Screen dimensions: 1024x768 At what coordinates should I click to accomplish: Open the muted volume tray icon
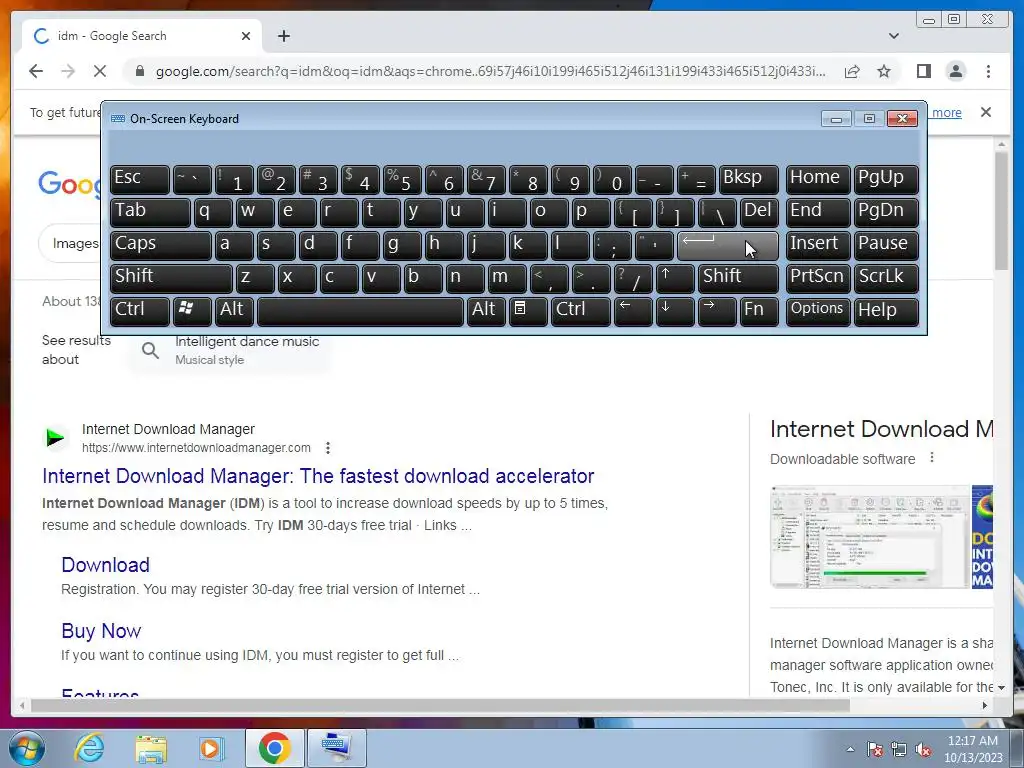tap(923, 749)
